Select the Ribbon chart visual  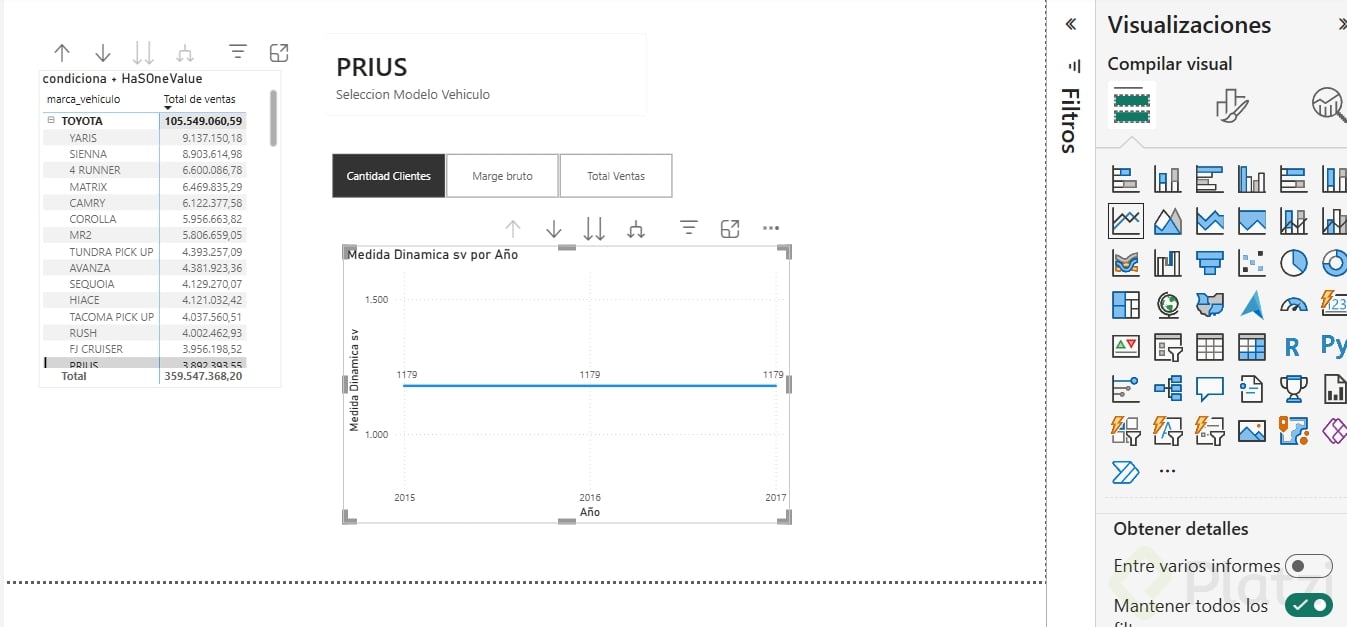pyautogui.click(x=1126, y=262)
